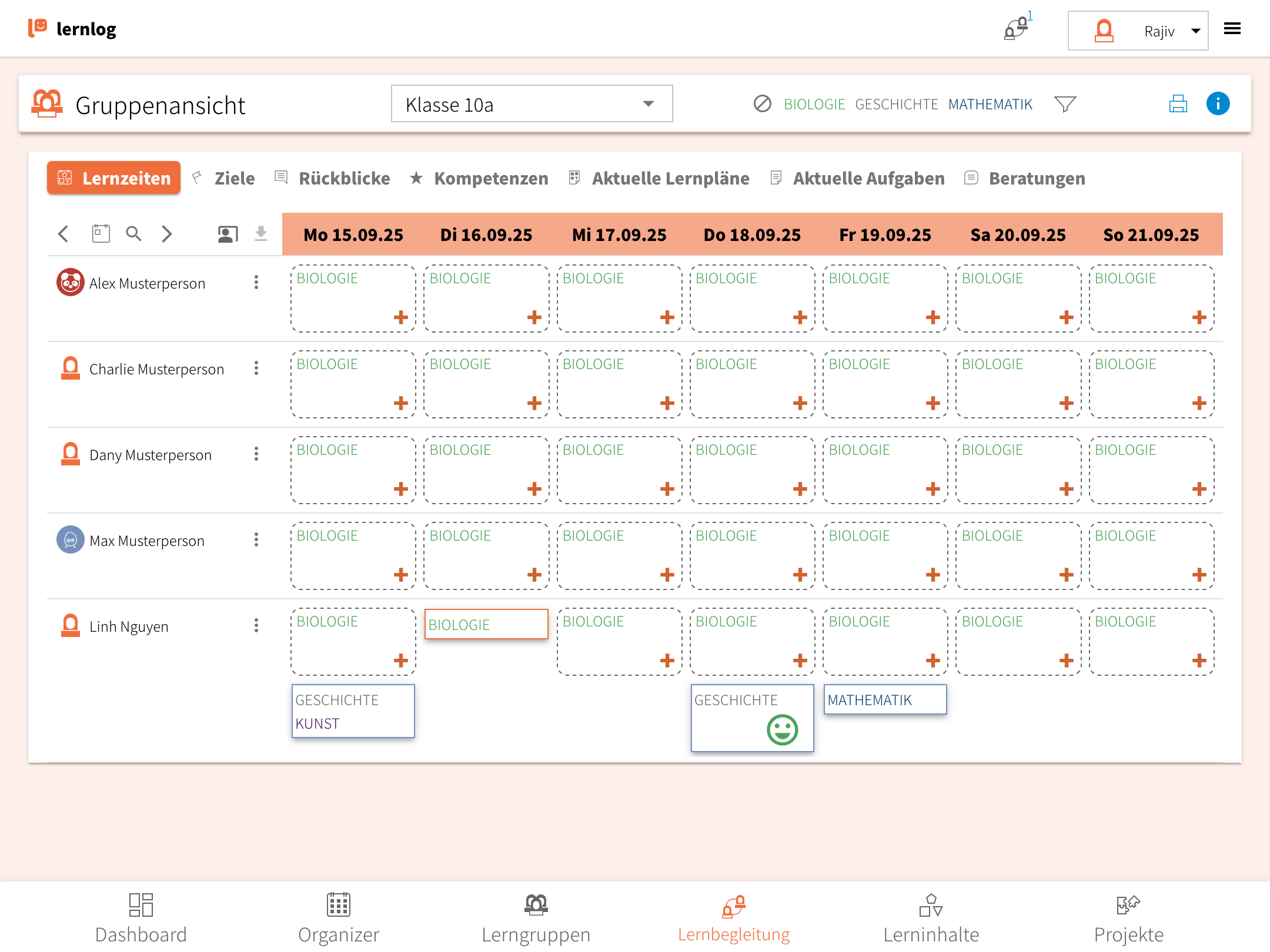Add Biologie entry for Alex on Monday
Image resolution: width=1270 pixels, height=952 pixels.
tap(400, 317)
